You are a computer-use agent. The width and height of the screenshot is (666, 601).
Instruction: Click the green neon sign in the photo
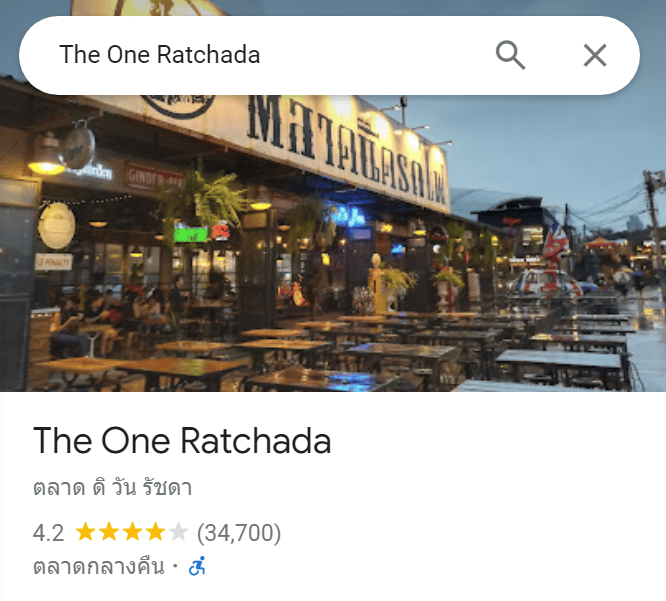pos(191,234)
